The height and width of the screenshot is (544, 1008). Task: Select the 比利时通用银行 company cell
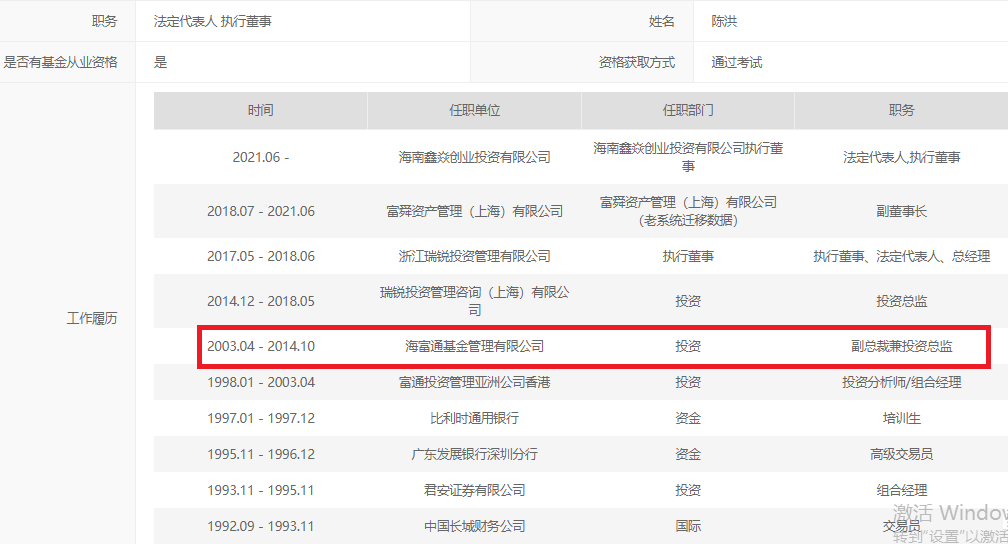474,418
